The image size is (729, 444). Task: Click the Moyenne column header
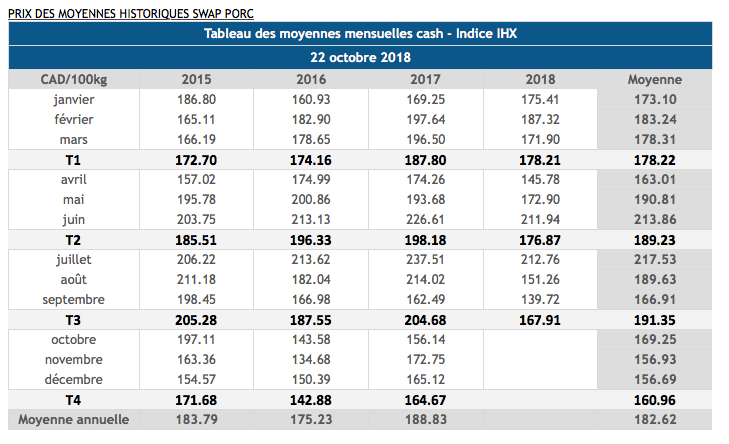pyautogui.click(x=654, y=79)
